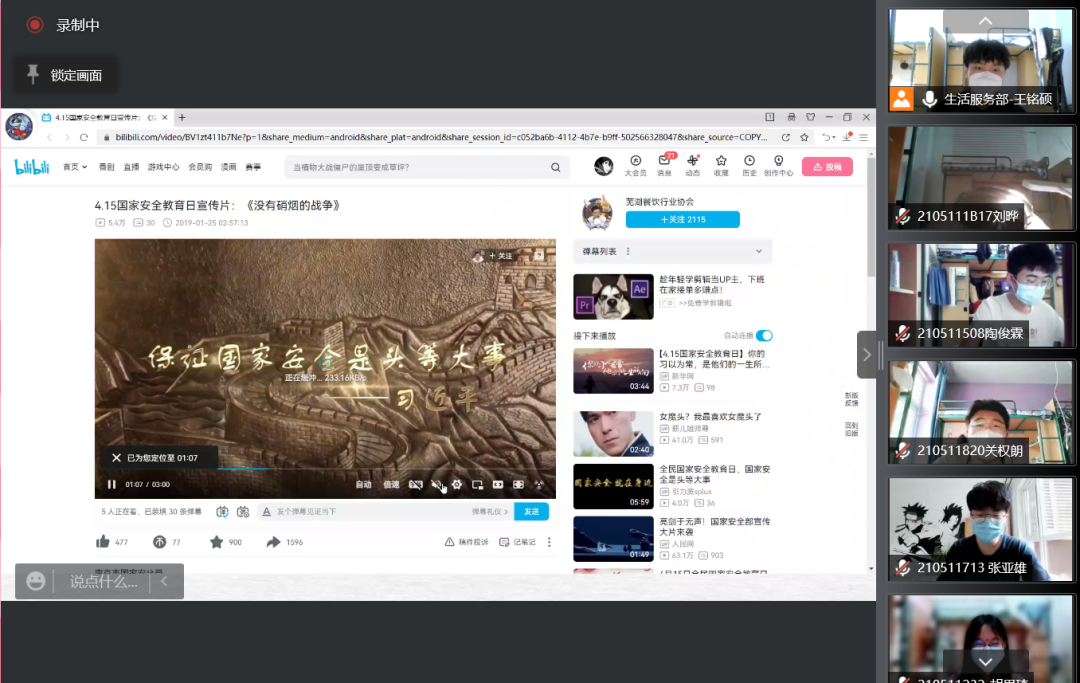This screenshot has width=1080, height=683.
Task: Toggle the subtitle icon in player controls
Action: [415, 485]
